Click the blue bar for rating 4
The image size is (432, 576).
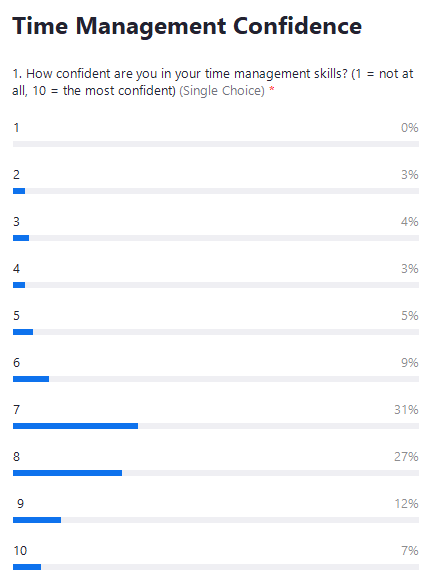point(19,285)
